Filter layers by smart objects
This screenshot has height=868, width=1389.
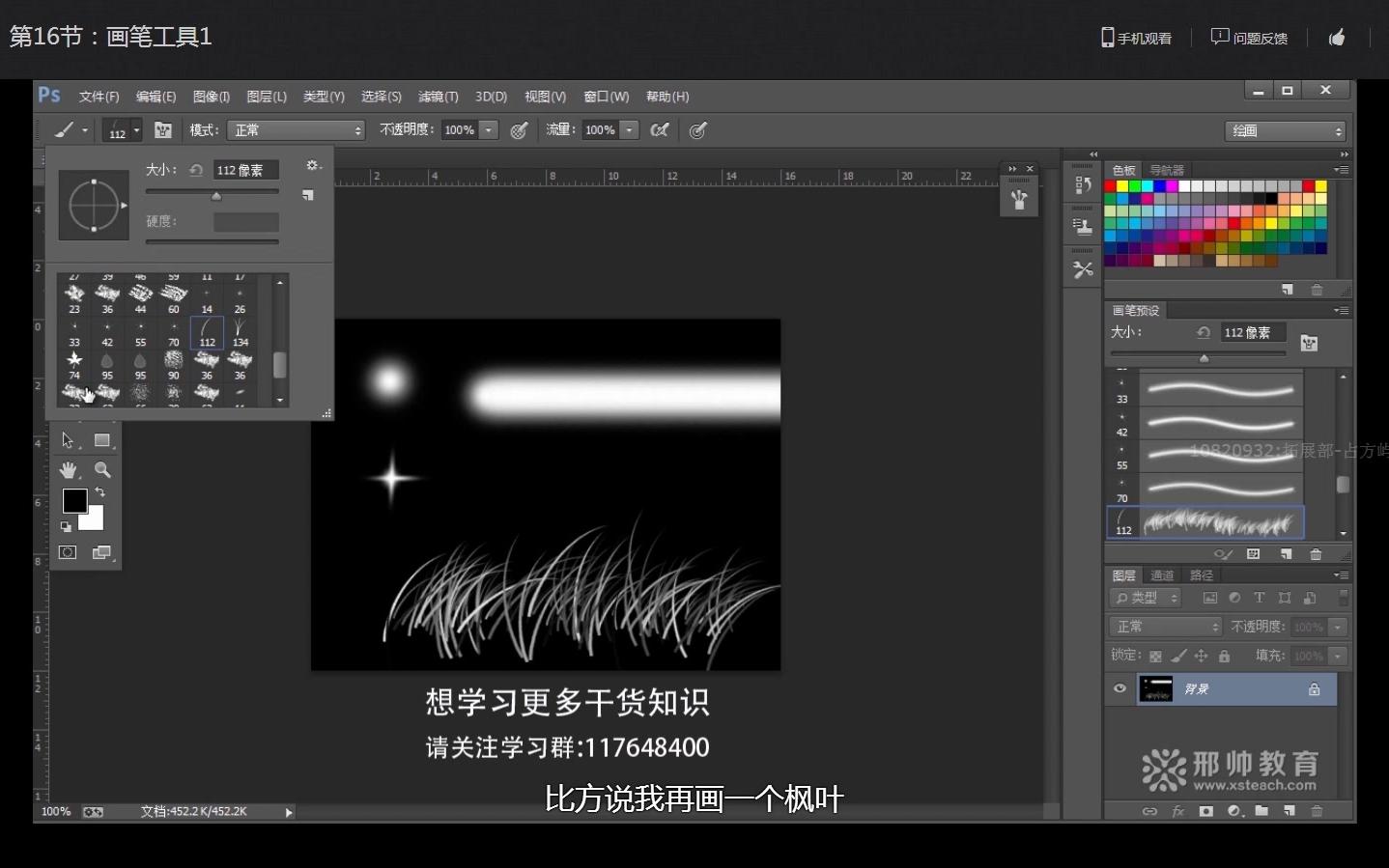coord(1310,598)
